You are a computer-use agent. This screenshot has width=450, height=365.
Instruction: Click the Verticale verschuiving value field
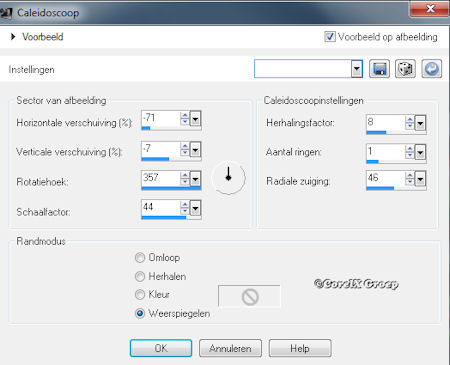[x=160, y=149]
